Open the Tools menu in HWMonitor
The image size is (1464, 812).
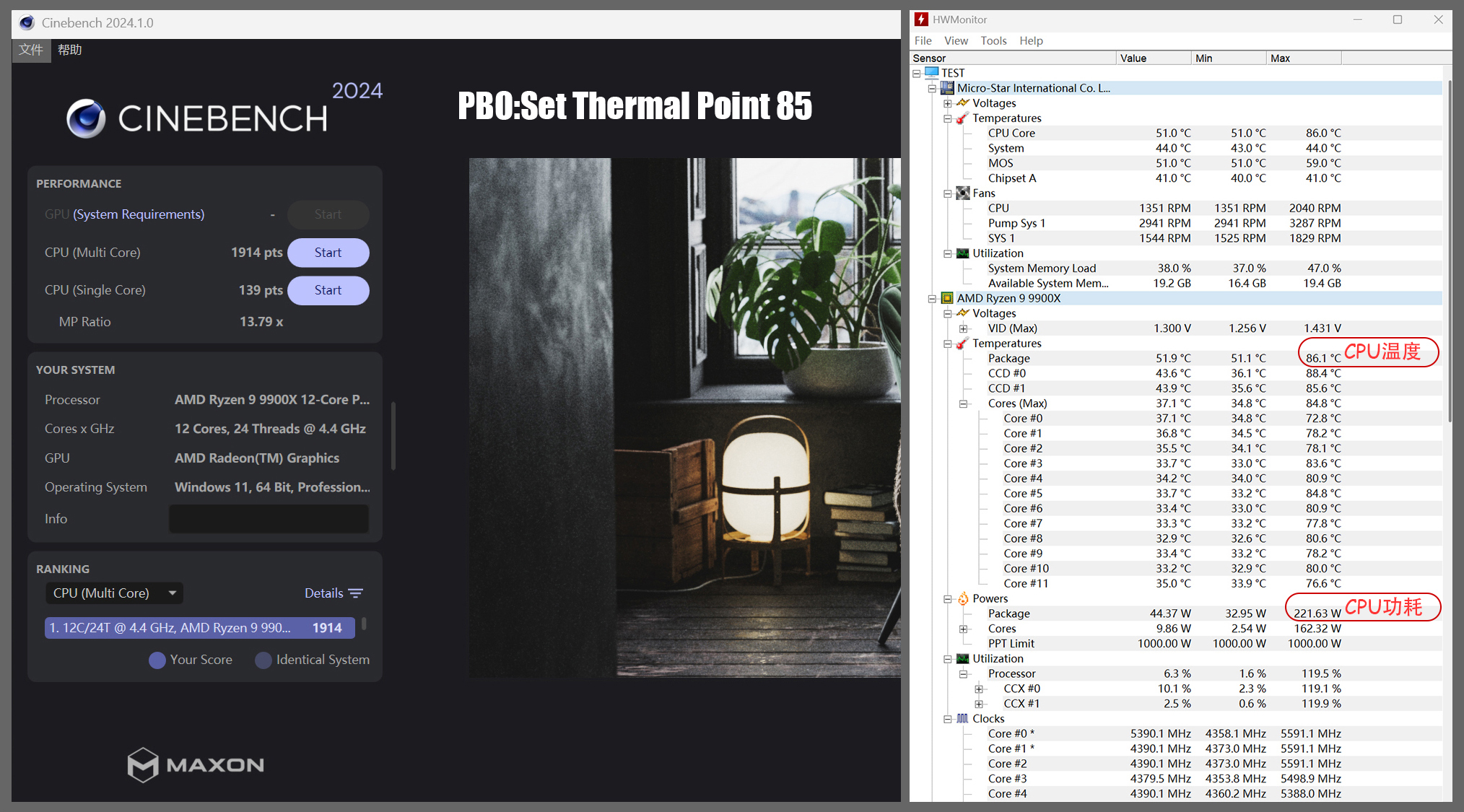coord(993,40)
